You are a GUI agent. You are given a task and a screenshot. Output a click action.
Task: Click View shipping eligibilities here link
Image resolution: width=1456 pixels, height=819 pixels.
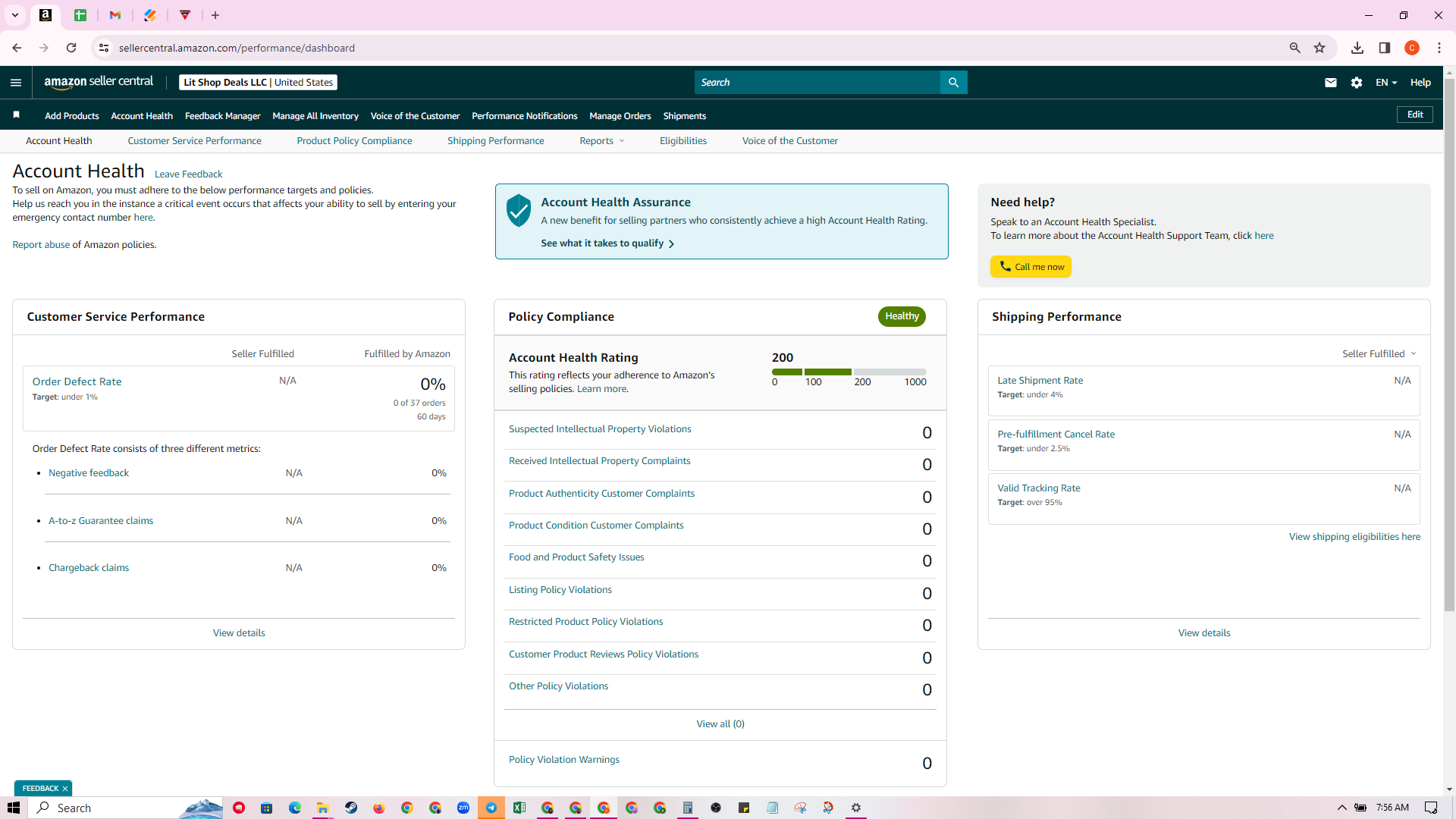click(x=1354, y=537)
